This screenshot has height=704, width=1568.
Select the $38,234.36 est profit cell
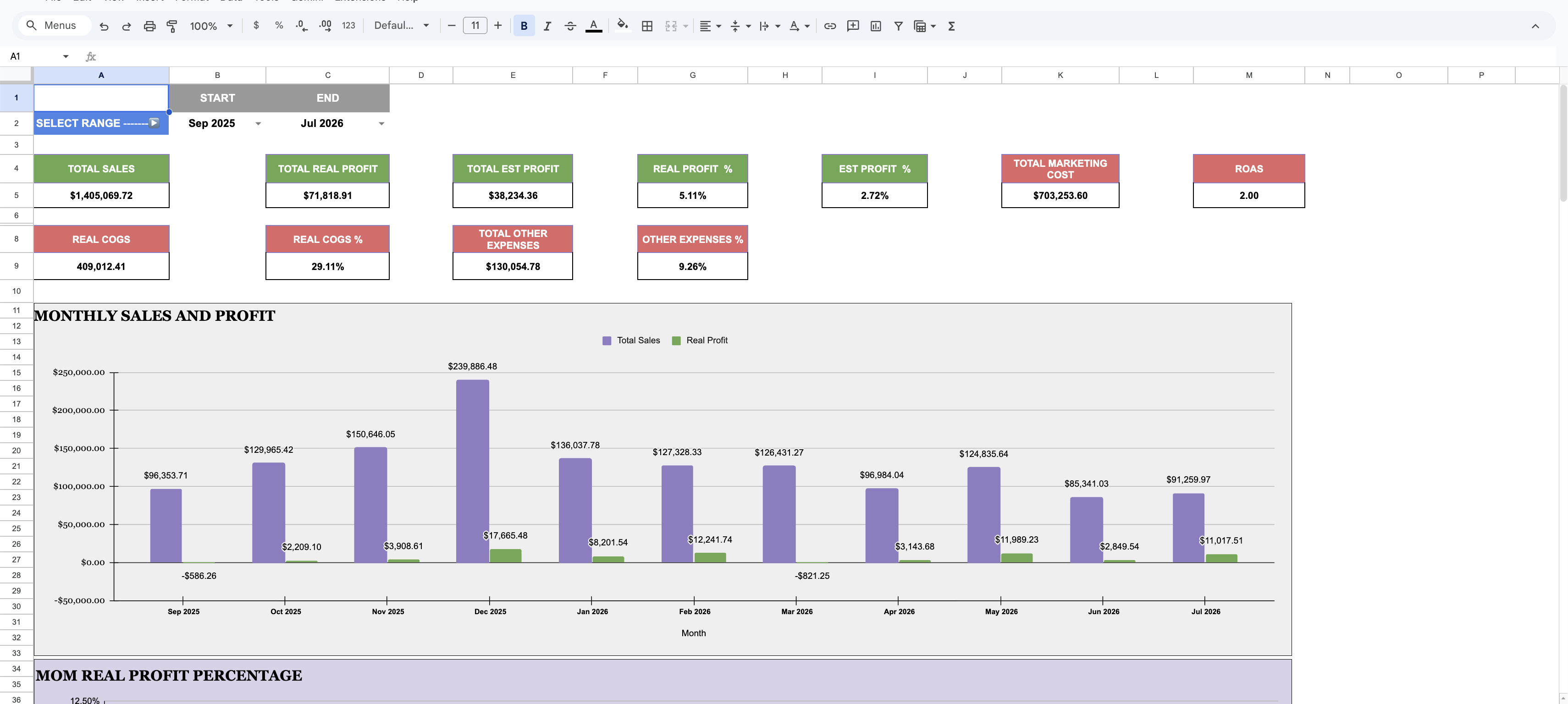513,195
